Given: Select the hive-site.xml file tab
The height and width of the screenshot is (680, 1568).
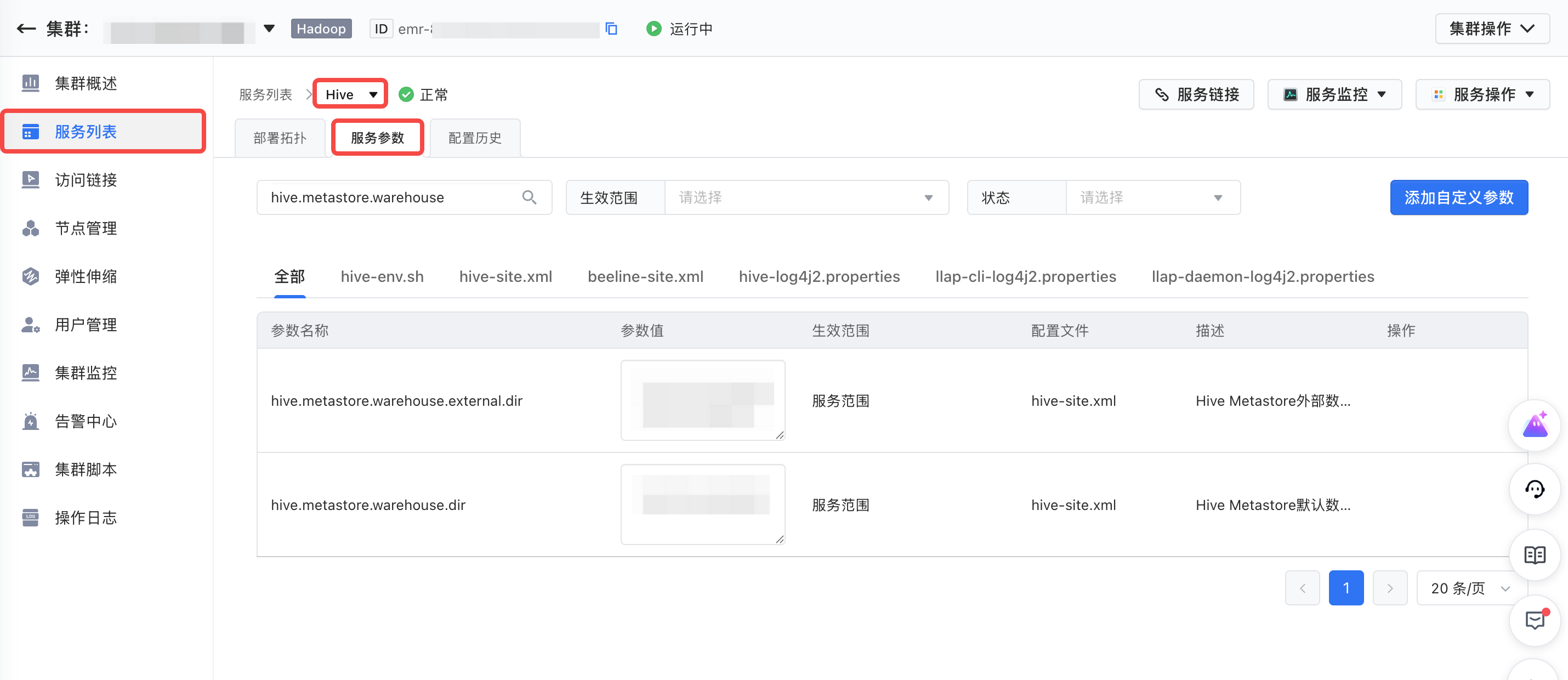Looking at the screenshot, I should [505, 276].
